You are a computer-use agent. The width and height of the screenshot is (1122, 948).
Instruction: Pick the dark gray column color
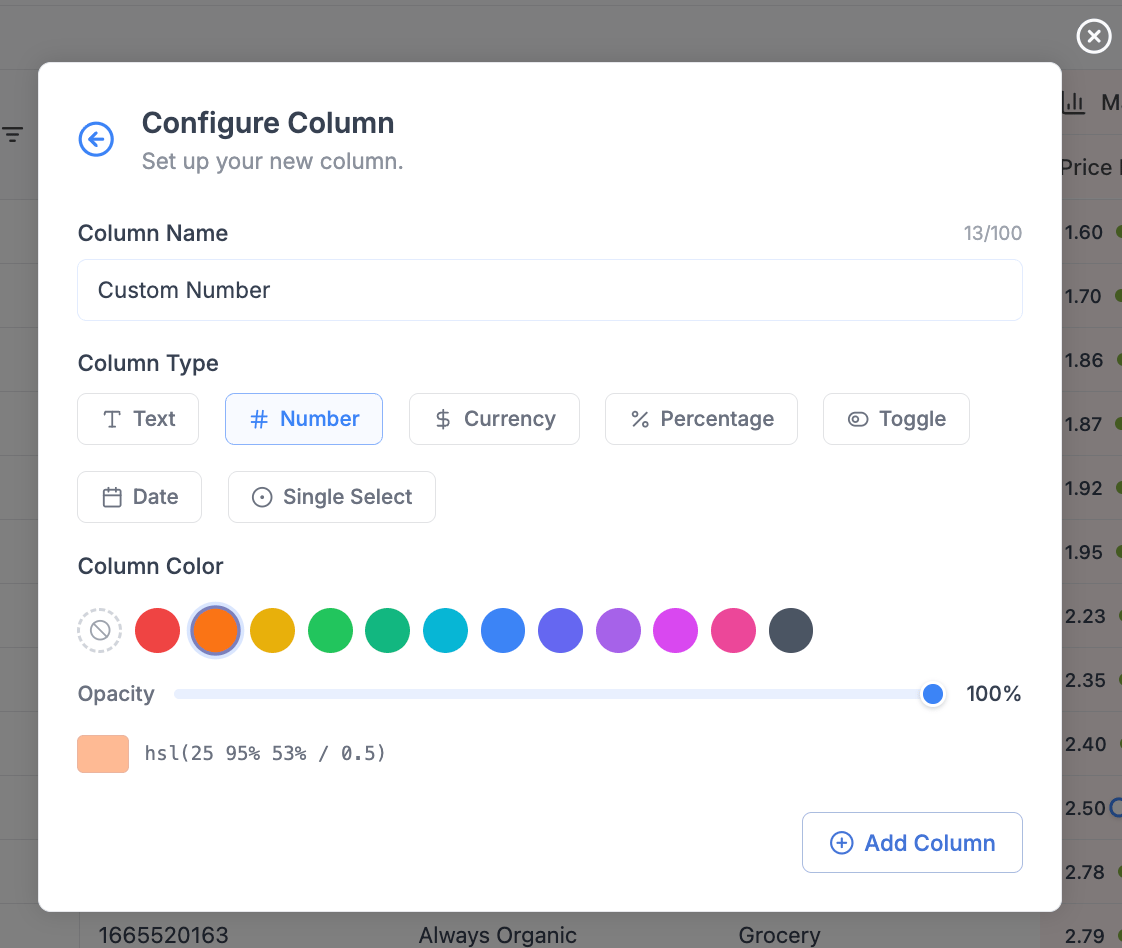click(791, 630)
